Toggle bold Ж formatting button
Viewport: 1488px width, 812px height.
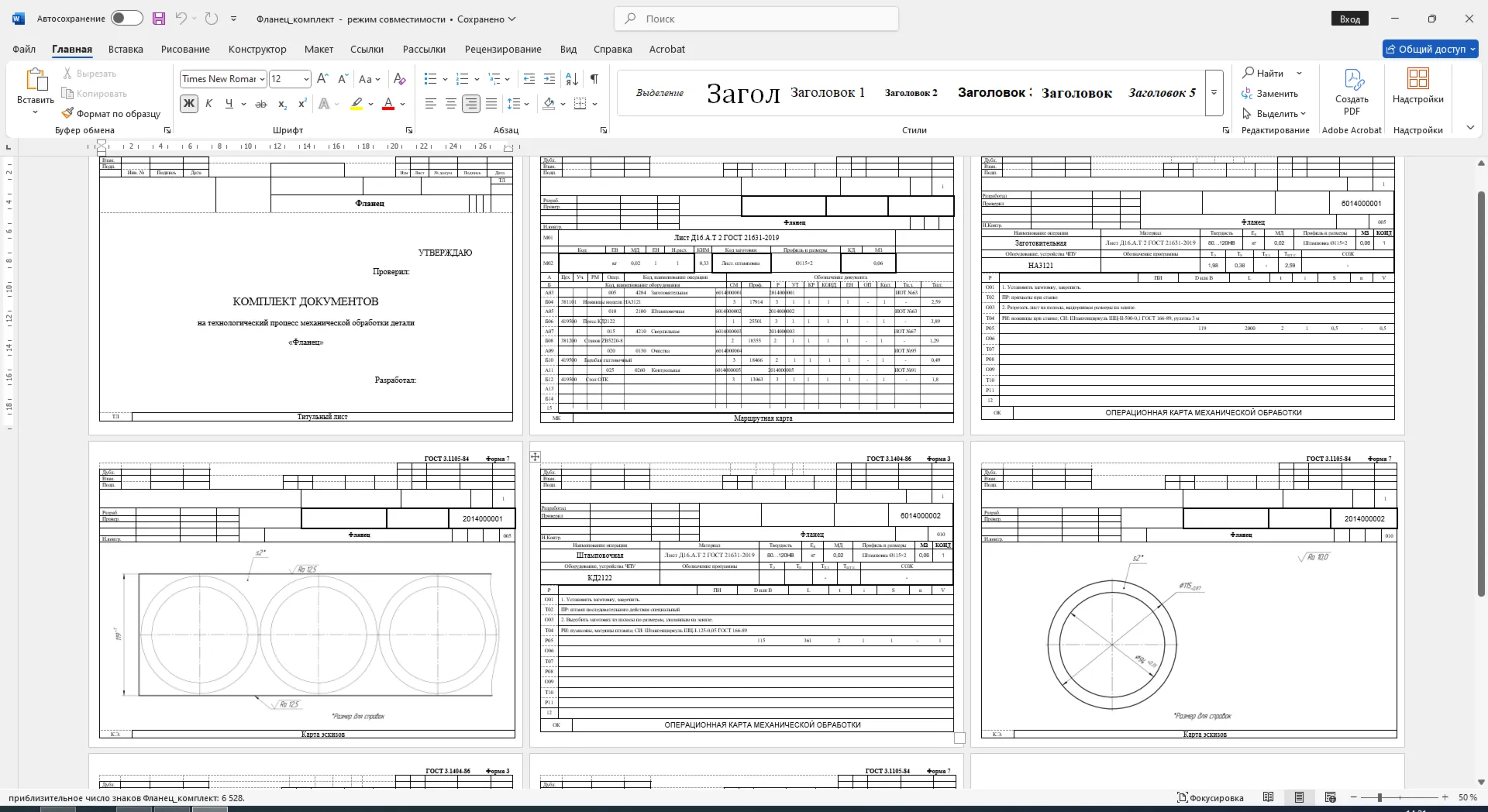tap(188, 104)
